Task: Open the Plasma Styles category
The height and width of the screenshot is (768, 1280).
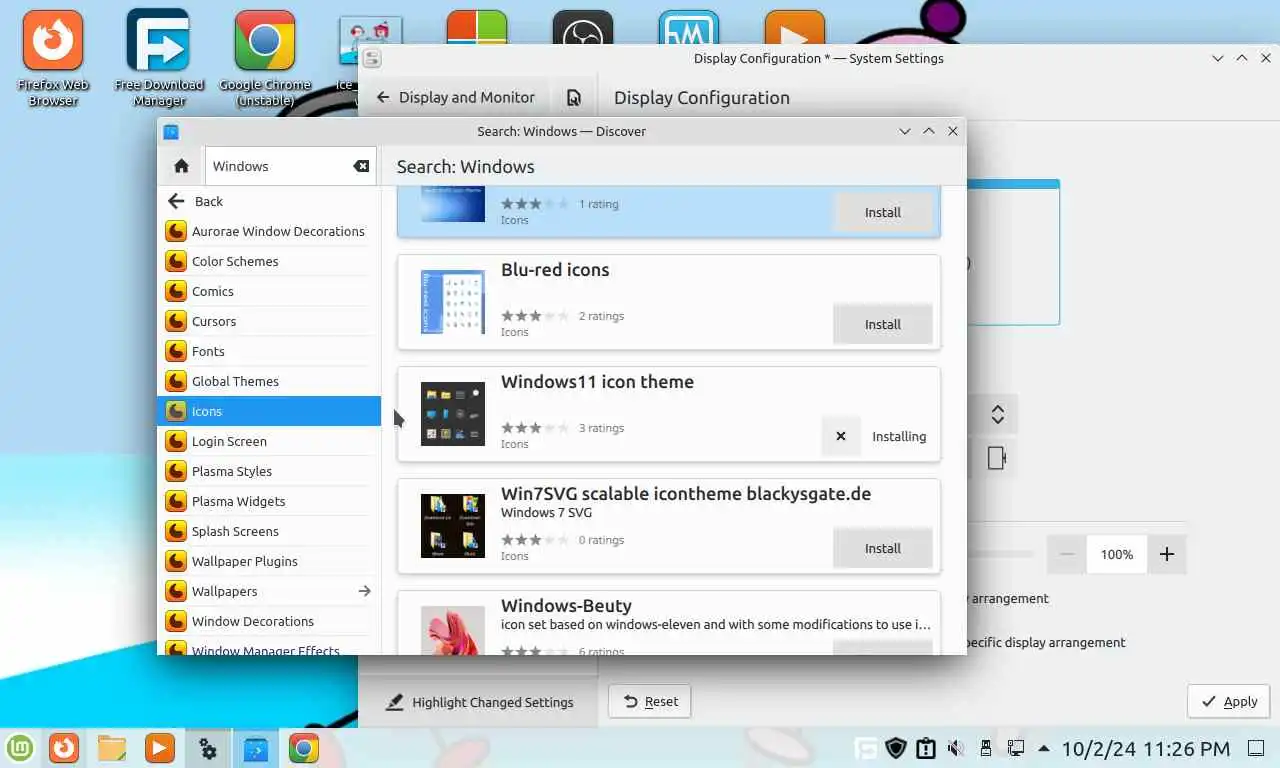Action: click(x=269, y=471)
